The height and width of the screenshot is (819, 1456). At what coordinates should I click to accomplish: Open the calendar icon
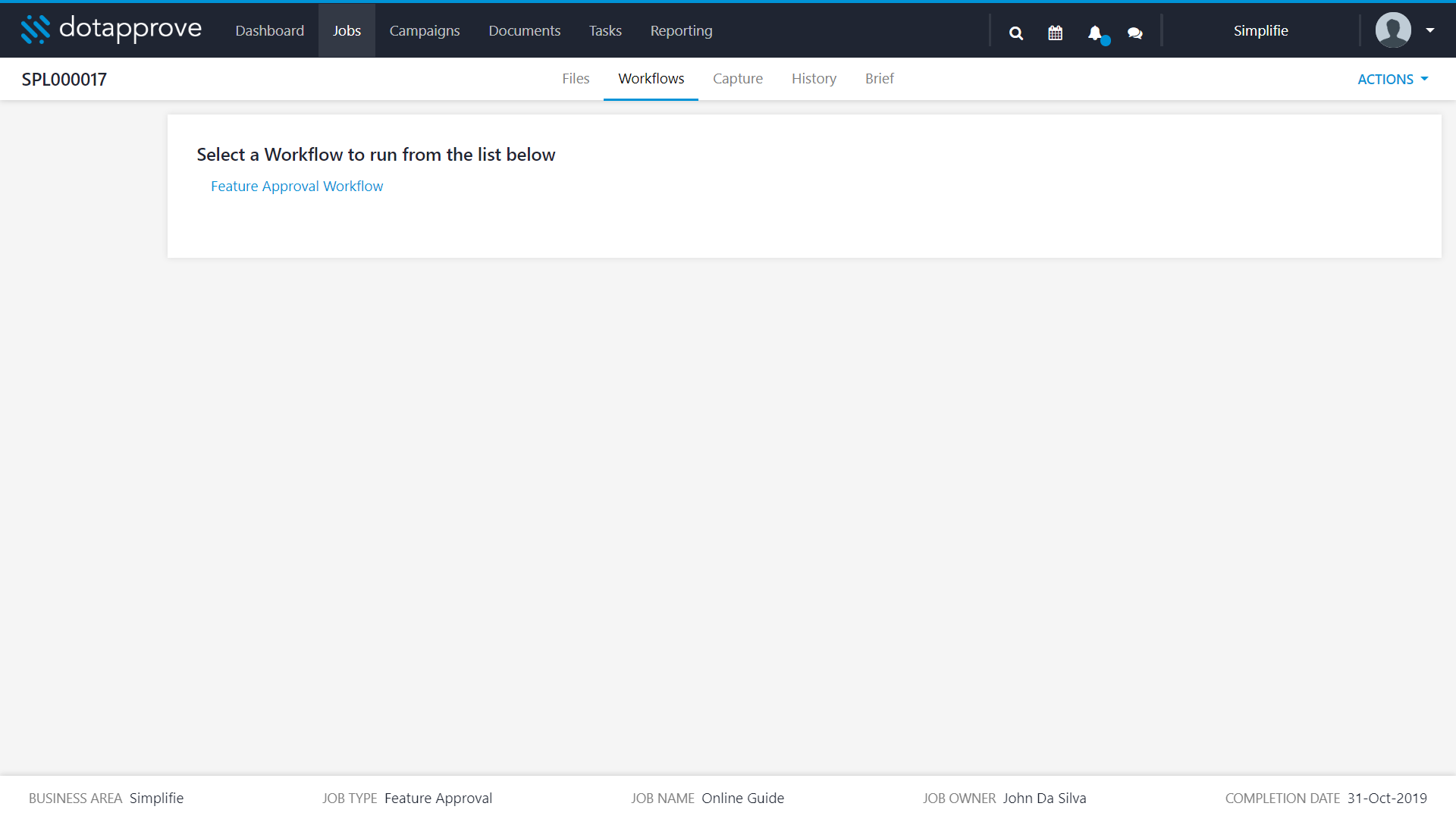(x=1055, y=33)
